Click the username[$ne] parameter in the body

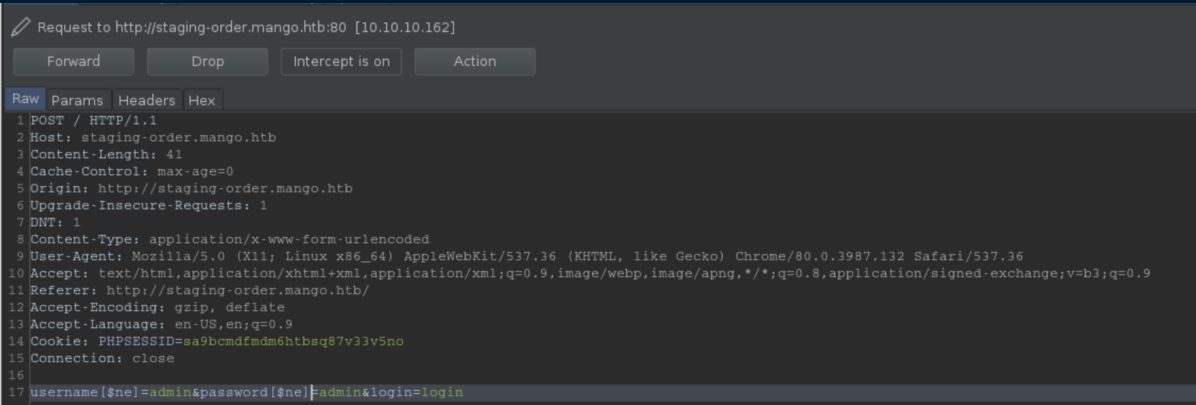coord(83,392)
